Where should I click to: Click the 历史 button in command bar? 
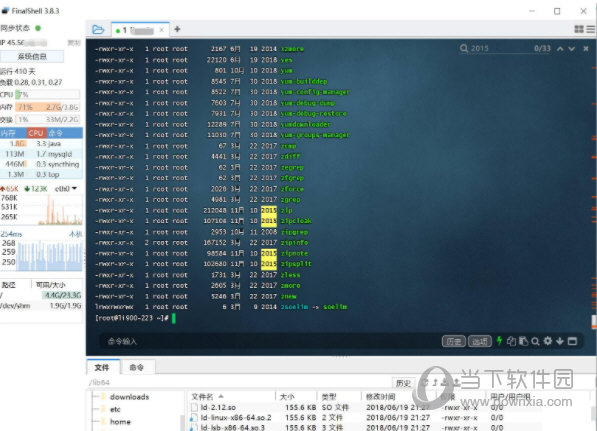tap(453, 341)
